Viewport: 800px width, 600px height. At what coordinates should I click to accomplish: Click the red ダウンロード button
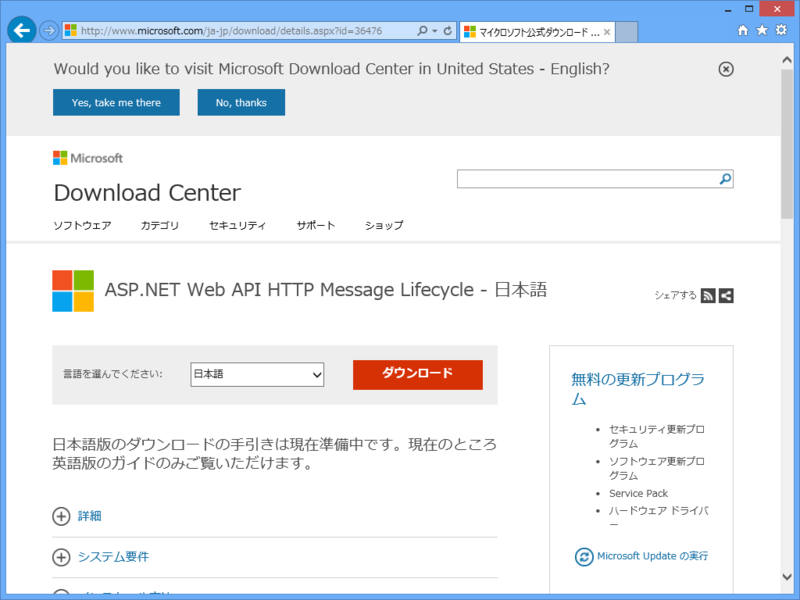(x=418, y=374)
